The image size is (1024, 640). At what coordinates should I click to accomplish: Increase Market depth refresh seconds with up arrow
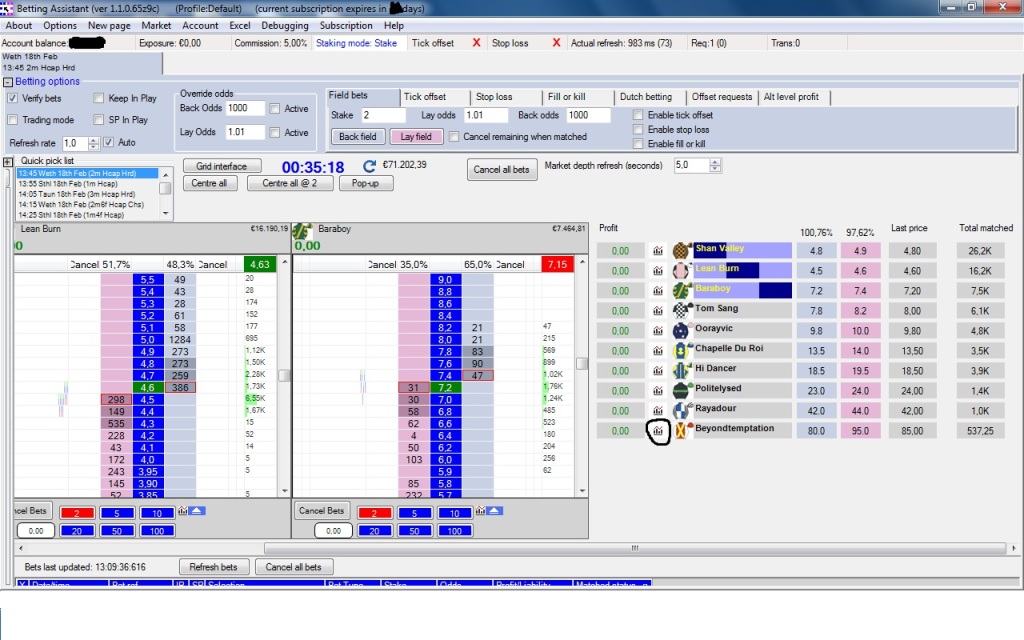pyautogui.click(x=713, y=162)
